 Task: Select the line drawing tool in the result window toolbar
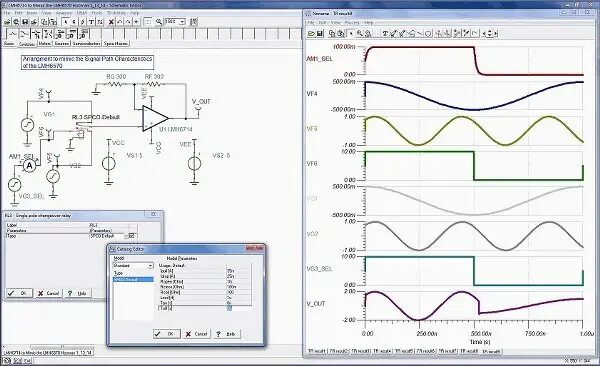419,34
